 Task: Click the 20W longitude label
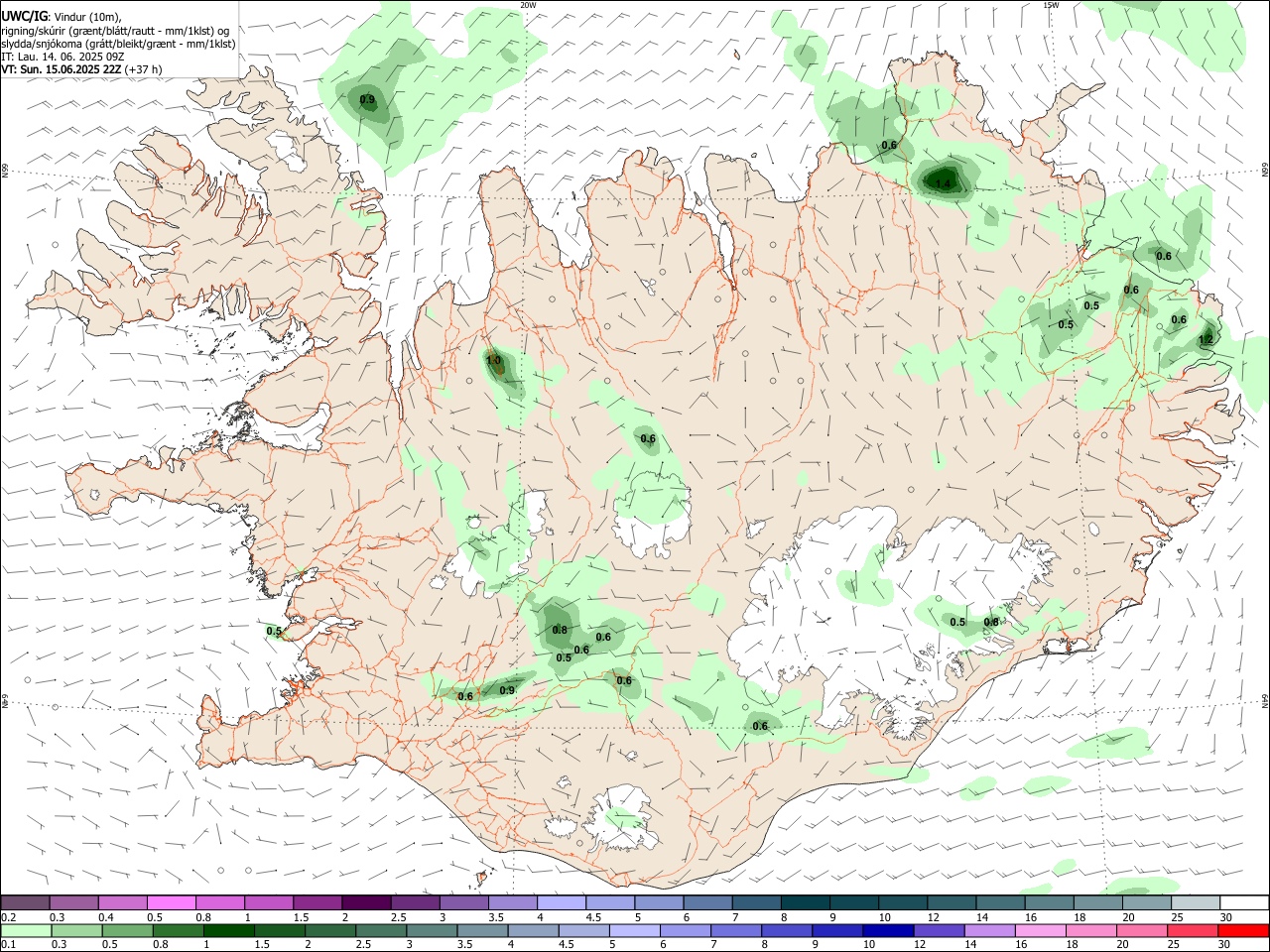[528, 5]
